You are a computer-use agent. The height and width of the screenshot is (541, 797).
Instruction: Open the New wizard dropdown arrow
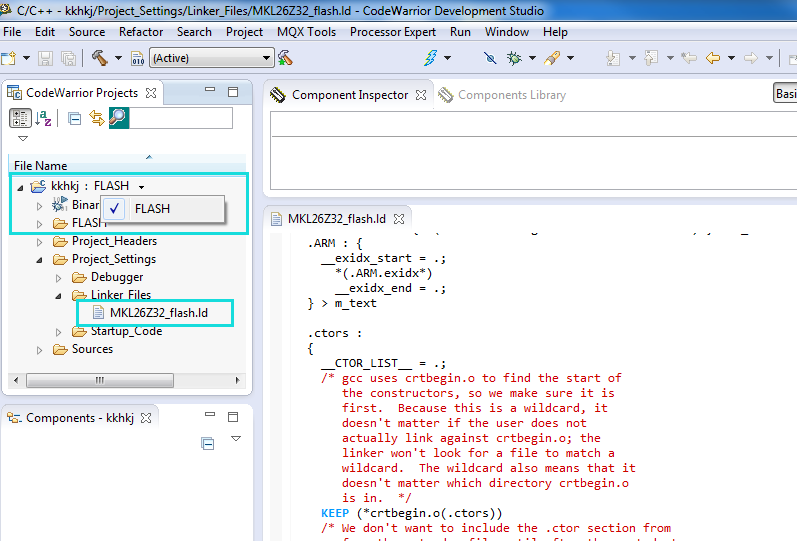point(26,58)
